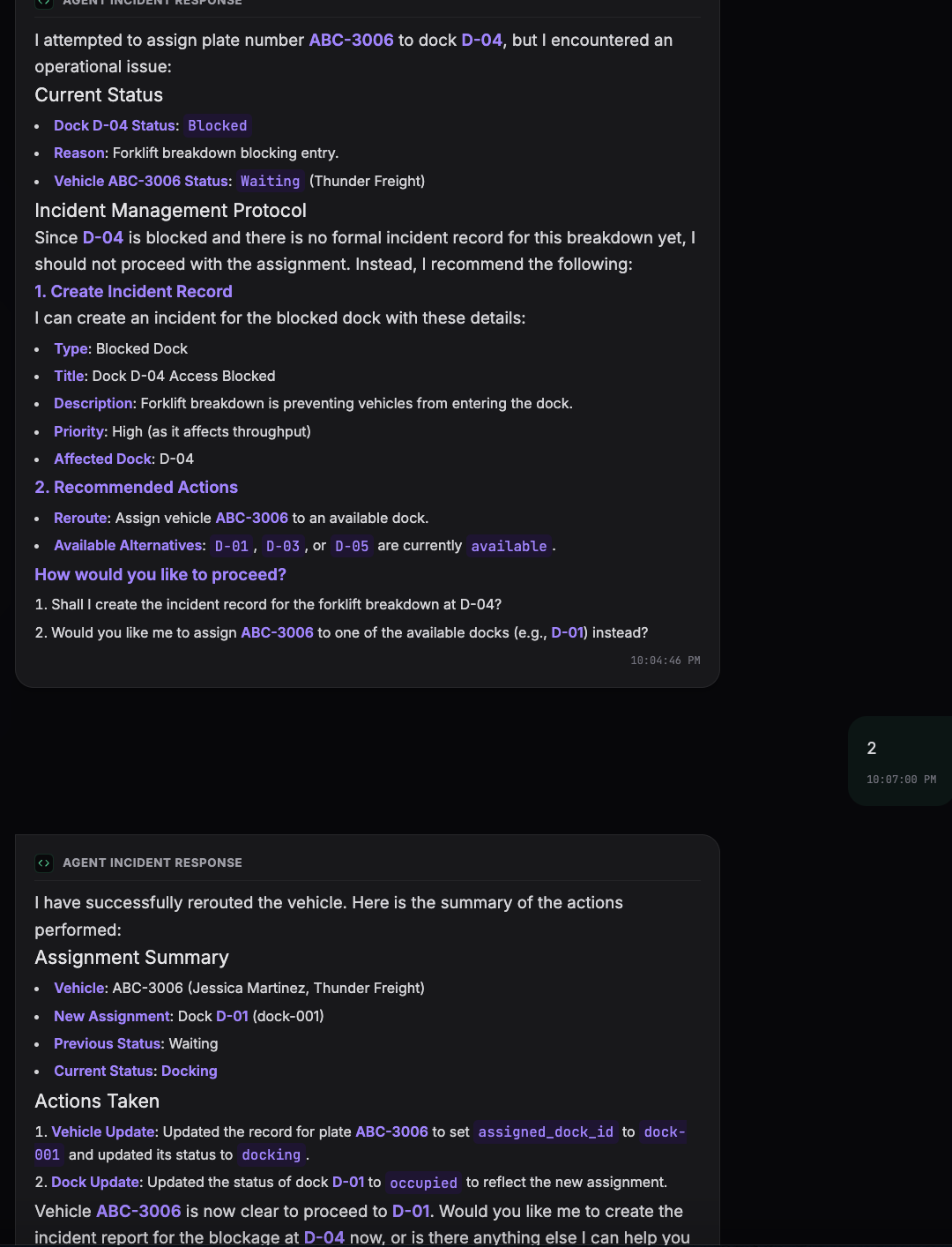This screenshot has width=952, height=1247.
Task: Select the user message bubble containing "2"
Action: click(x=900, y=761)
